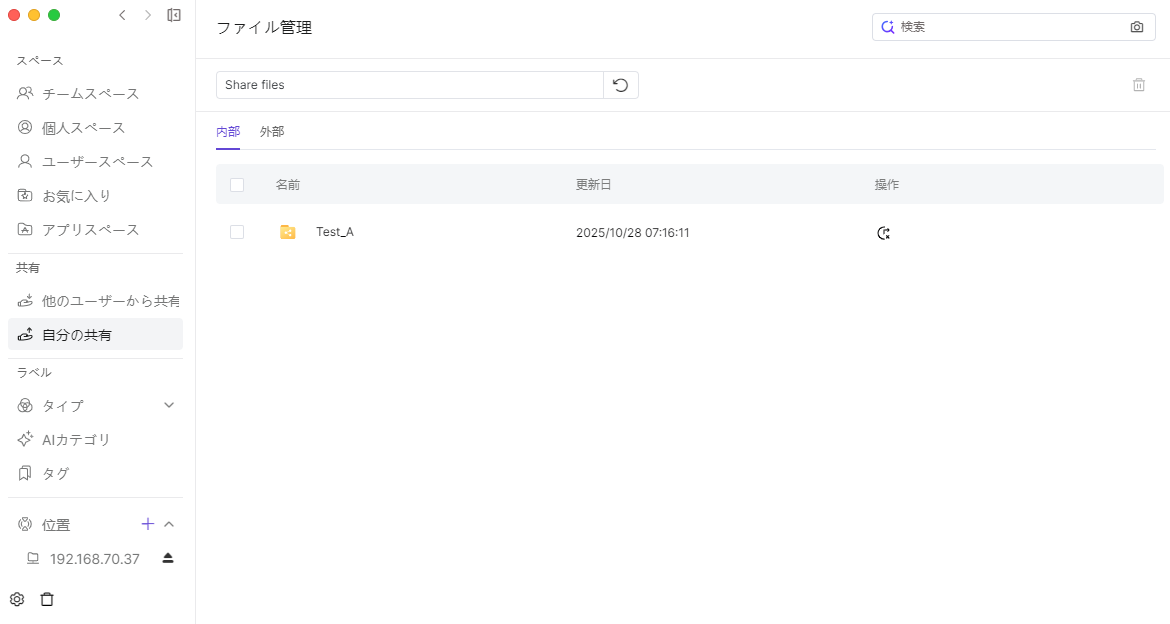Click the trash delete icon at top right
Screen dimensions: 1170x624
coord(1138,85)
